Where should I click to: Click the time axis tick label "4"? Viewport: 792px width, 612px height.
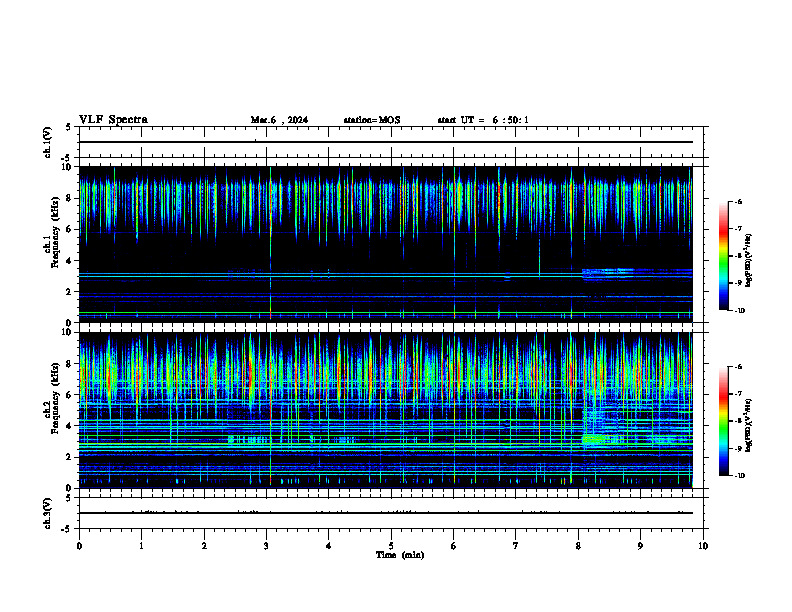329,546
